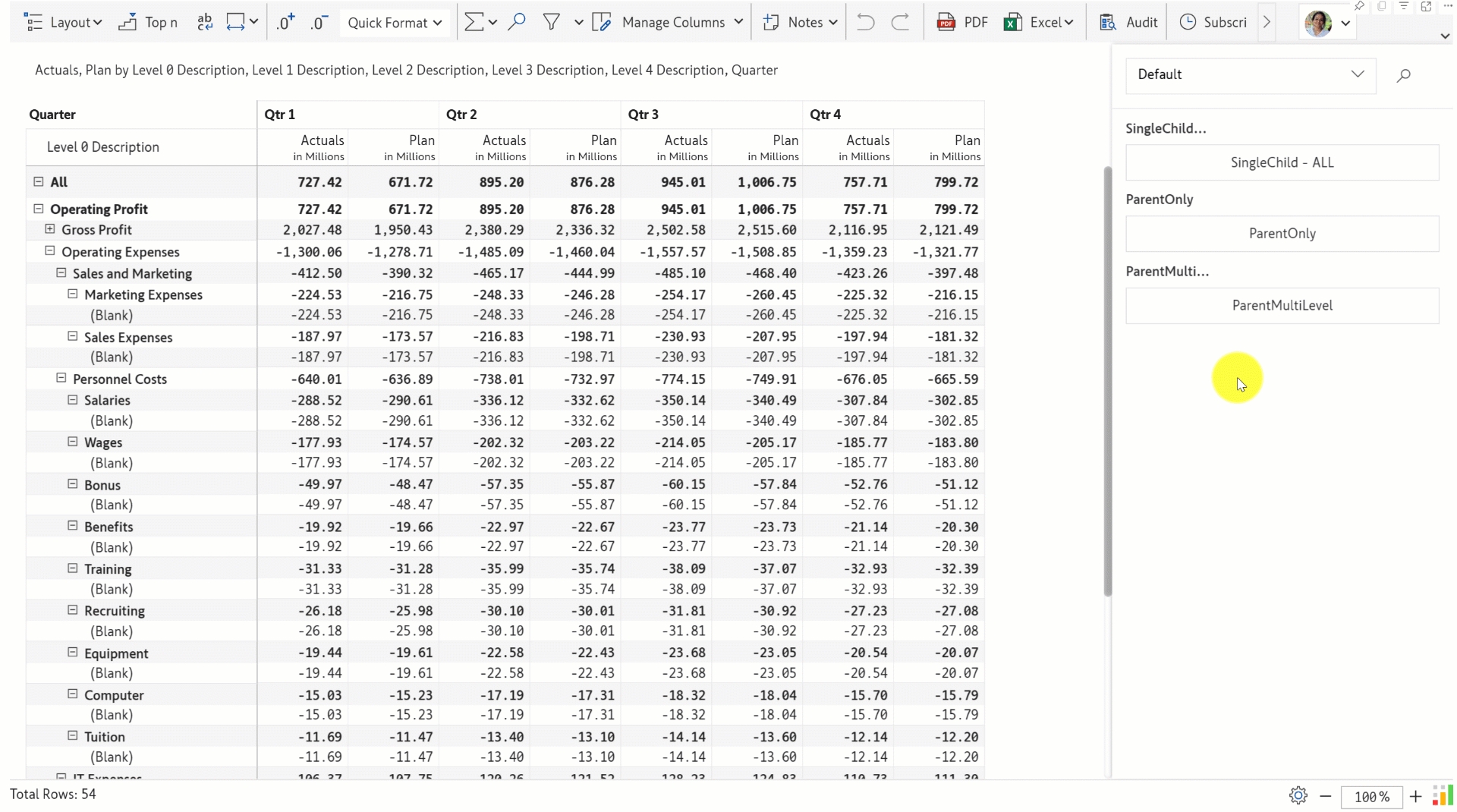1457x812 pixels.
Task: Click the search magnifier in toolbar
Action: click(x=517, y=23)
